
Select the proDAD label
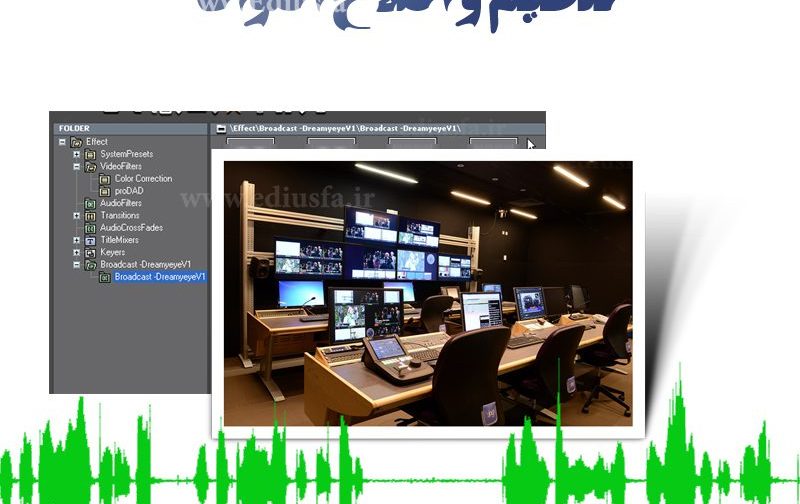pos(129,191)
